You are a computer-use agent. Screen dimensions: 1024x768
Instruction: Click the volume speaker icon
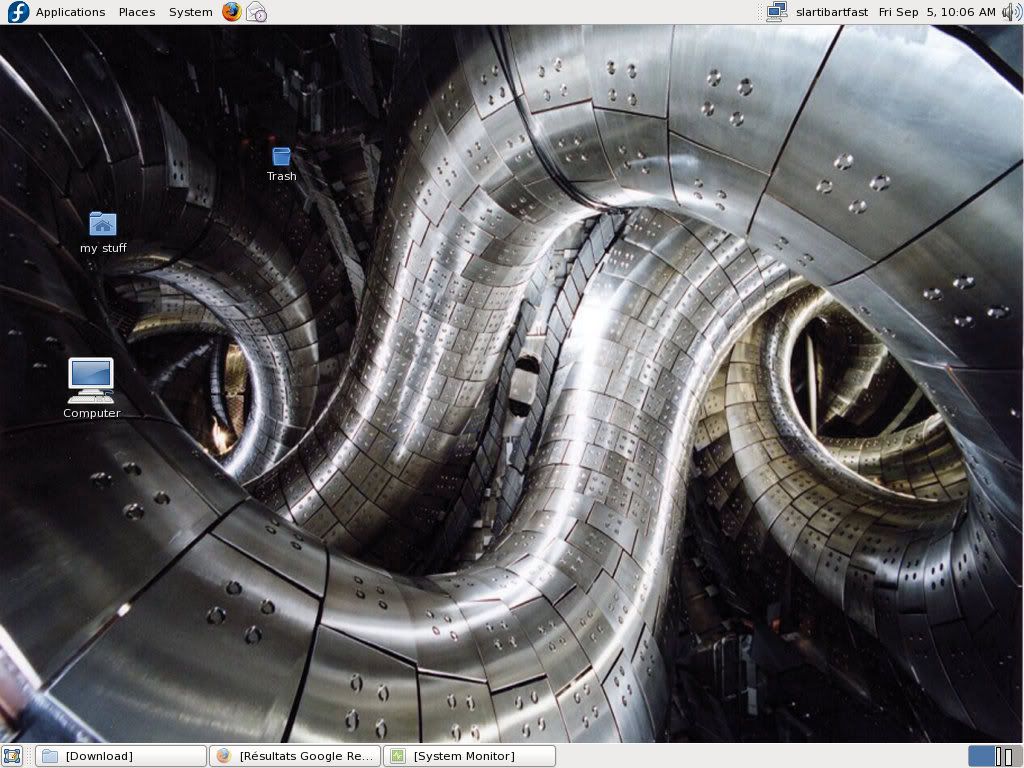pyautogui.click(x=1011, y=12)
